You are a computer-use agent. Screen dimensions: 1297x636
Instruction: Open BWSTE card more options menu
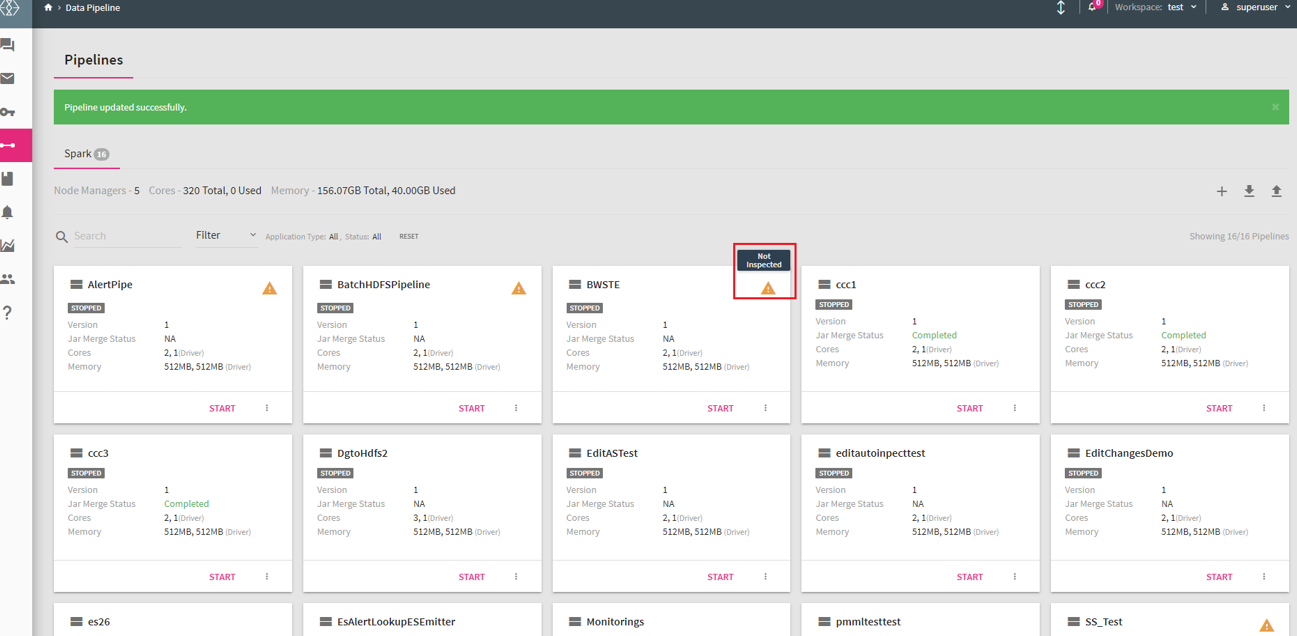point(765,408)
